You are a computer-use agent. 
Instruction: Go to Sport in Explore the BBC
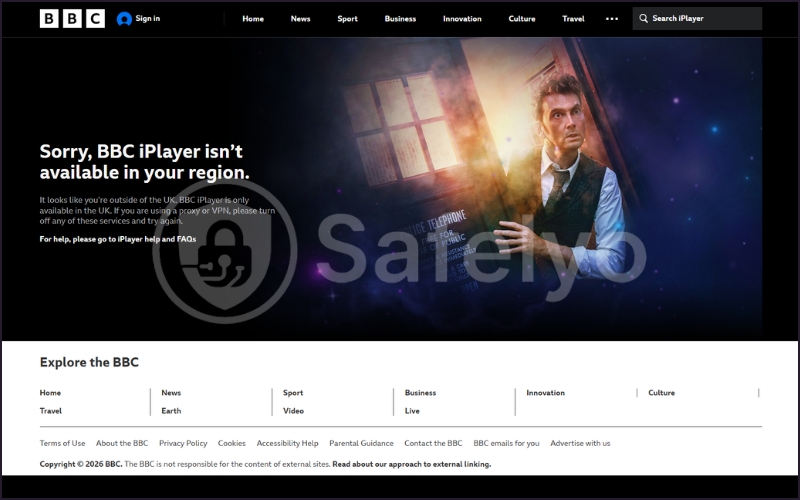(x=293, y=393)
